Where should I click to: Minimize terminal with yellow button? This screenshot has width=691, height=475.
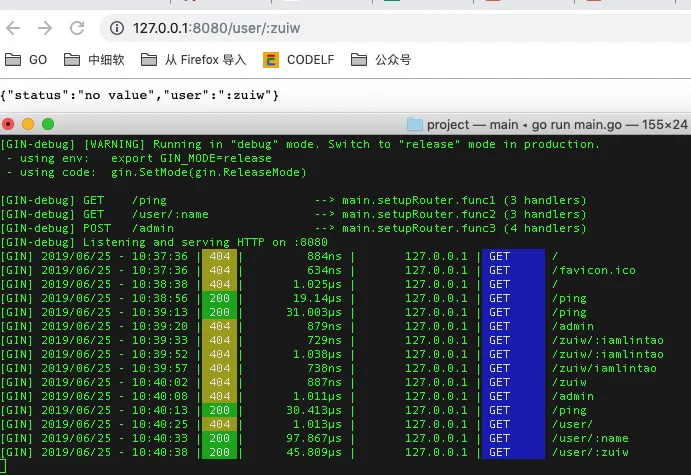point(28,124)
